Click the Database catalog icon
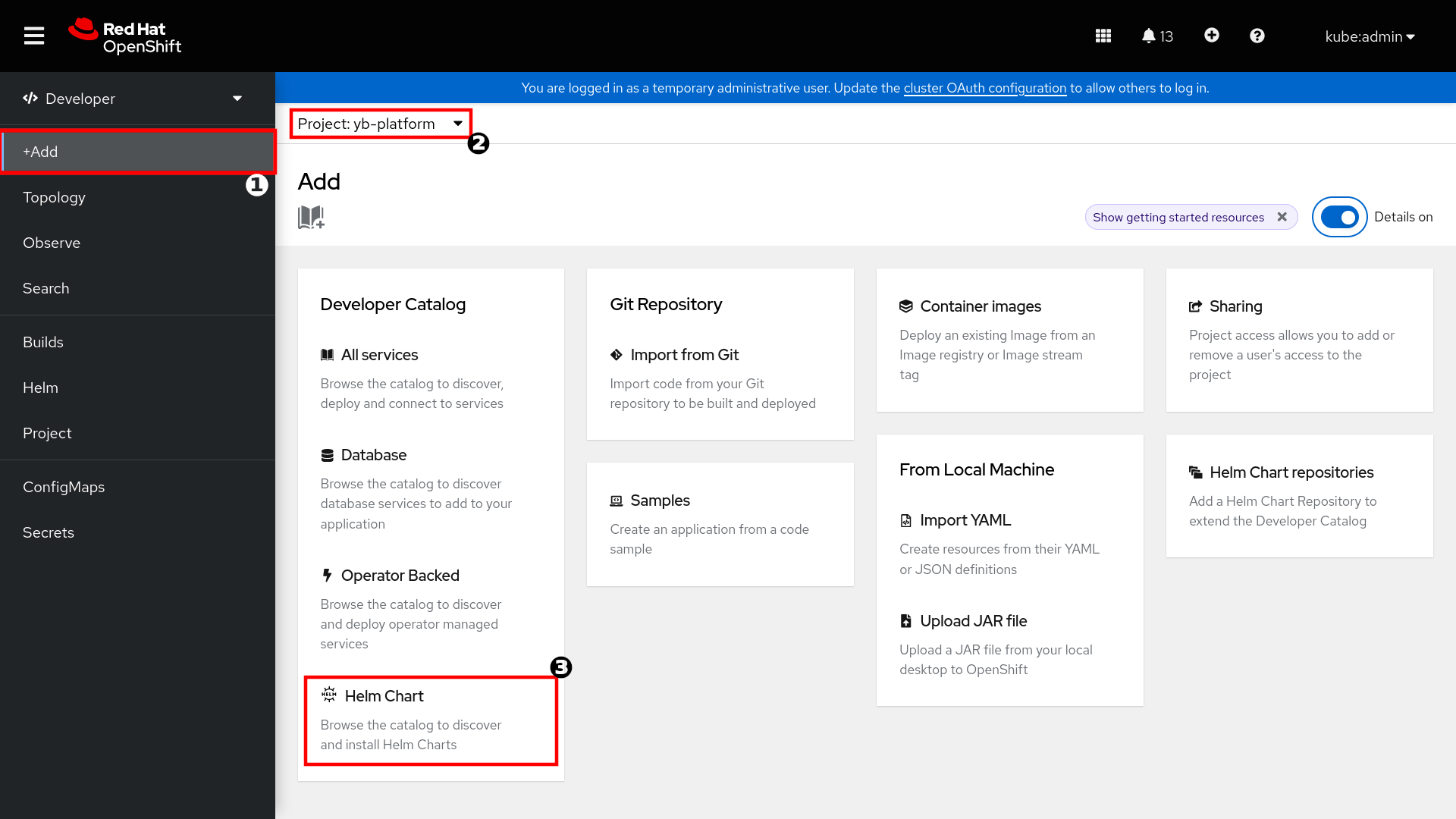The height and width of the screenshot is (819, 1456). tap(327, 454)
